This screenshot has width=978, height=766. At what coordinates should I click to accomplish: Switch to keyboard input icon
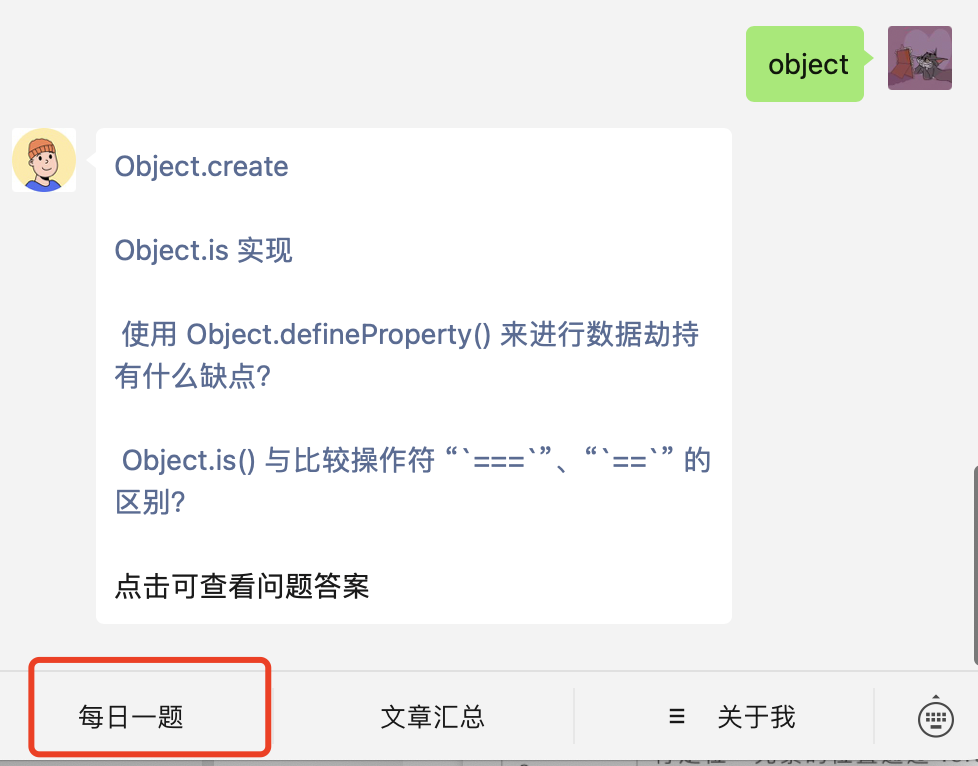point(936,717)
